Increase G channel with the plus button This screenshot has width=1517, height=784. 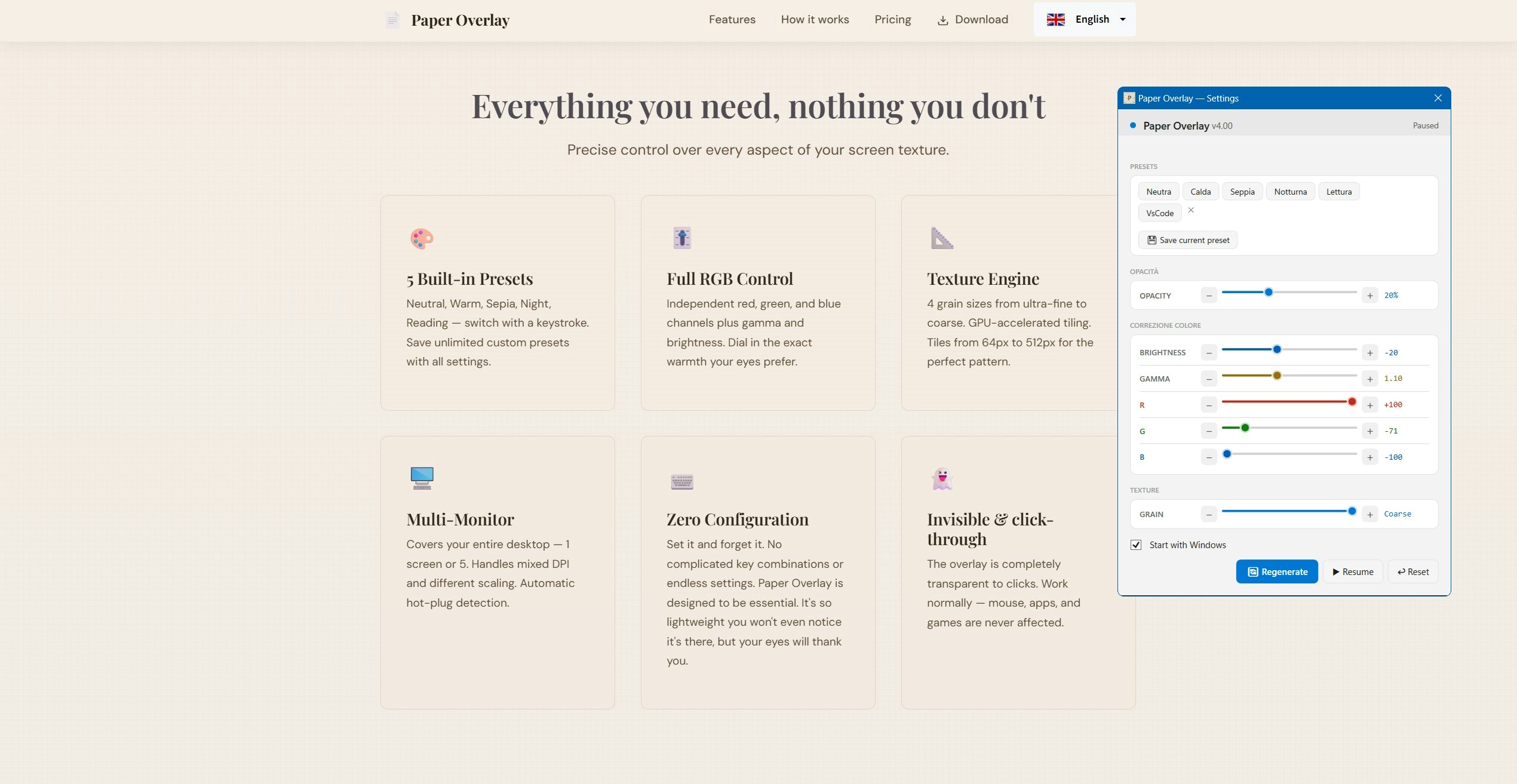tap(1370, 431)
